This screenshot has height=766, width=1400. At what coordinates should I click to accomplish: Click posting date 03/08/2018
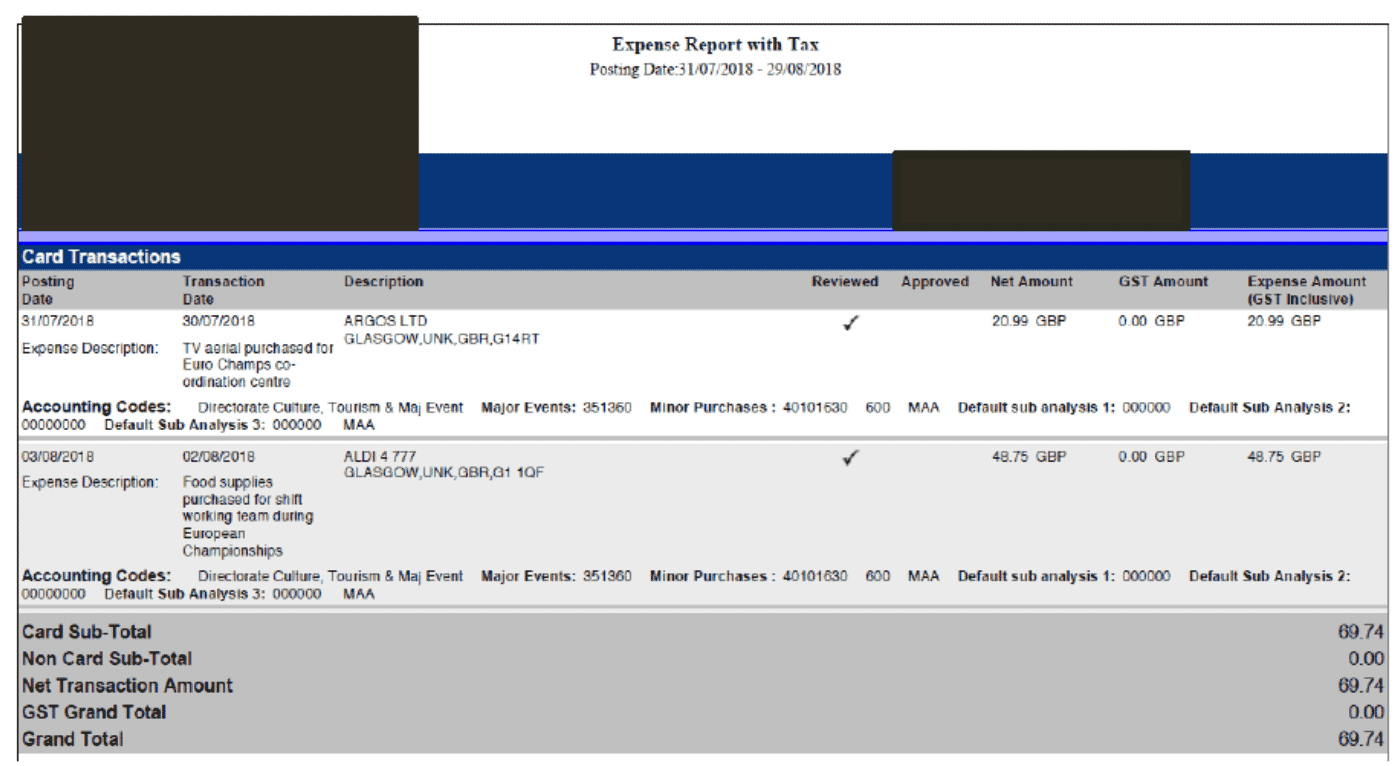coord(58,457)
